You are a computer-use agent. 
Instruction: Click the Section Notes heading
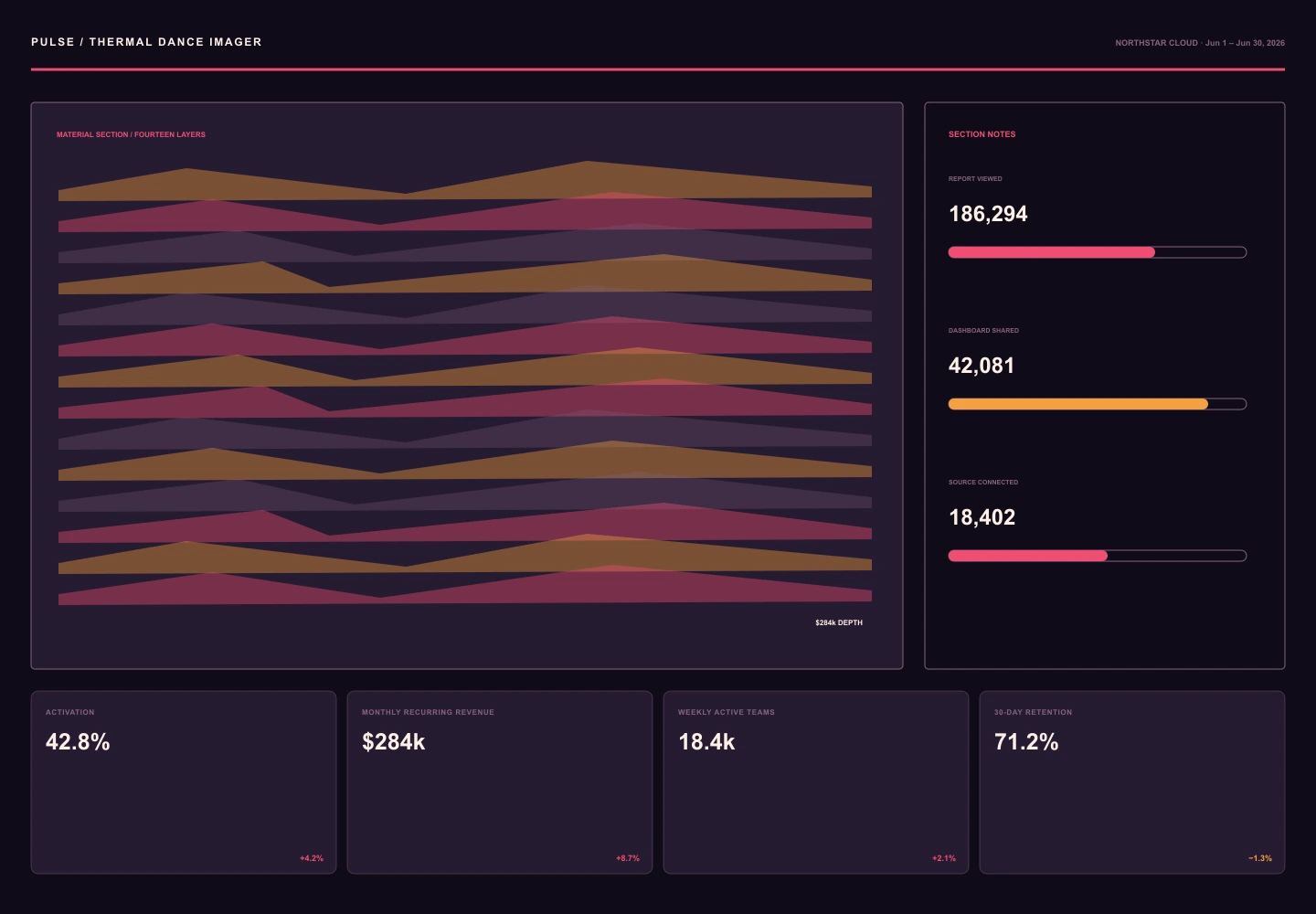pyautogui.click(x=982, y=134)
